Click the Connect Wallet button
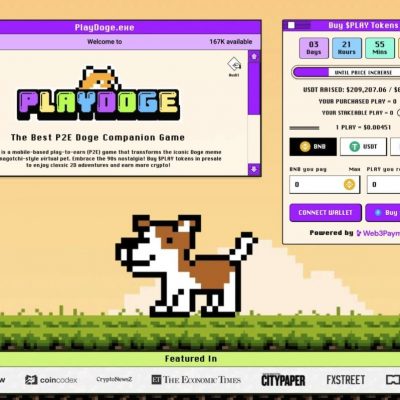This screenshot has height=400, width=400. (x=325, y=213)
